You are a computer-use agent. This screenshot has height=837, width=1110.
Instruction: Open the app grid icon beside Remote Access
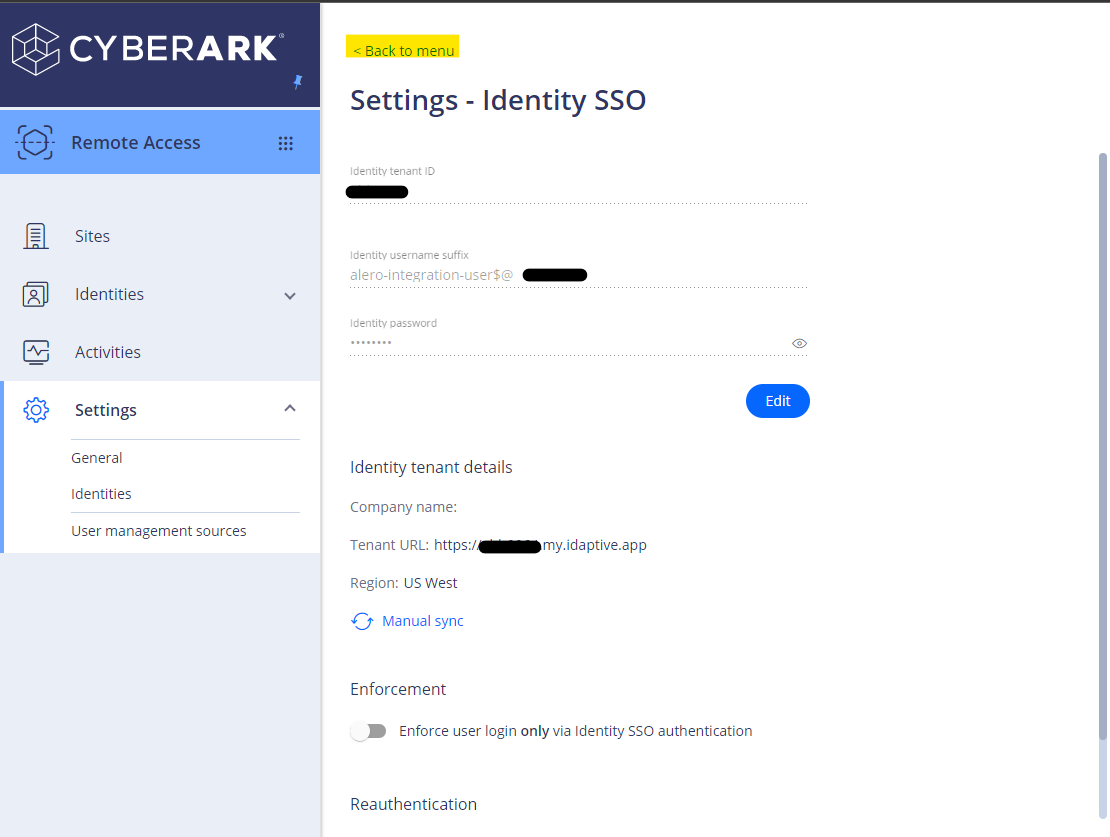(286, 142)
